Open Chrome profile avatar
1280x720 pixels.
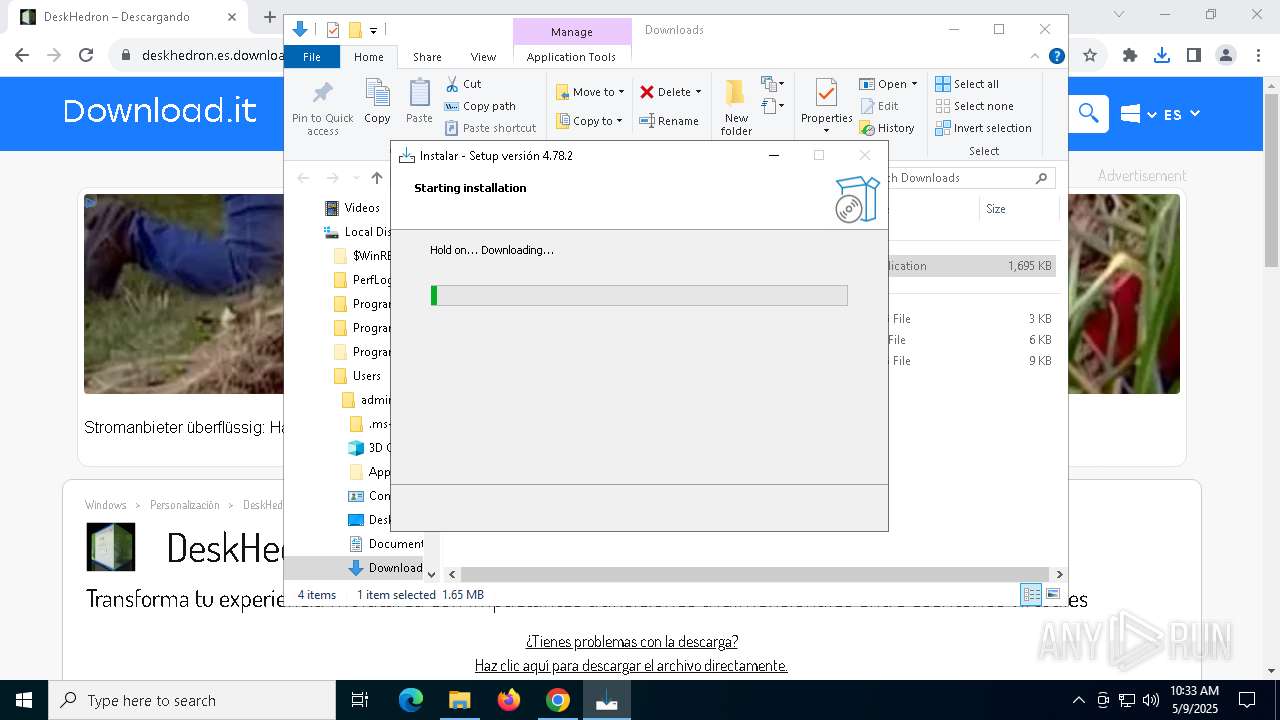(x=1226, y=56)
